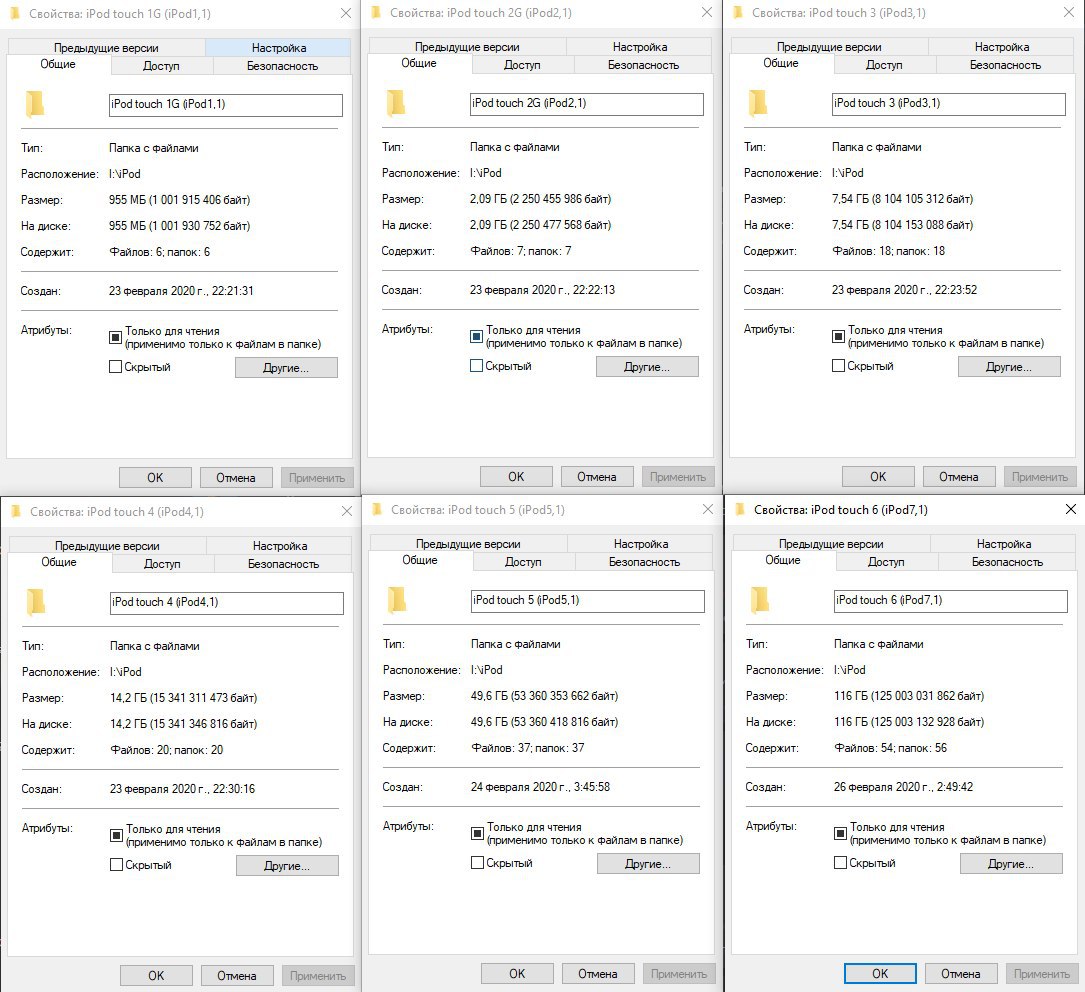The width and height of the screenshot is (1085, 992).
Task: Close the iPod touch 3 properties window
Action: 1069,12
